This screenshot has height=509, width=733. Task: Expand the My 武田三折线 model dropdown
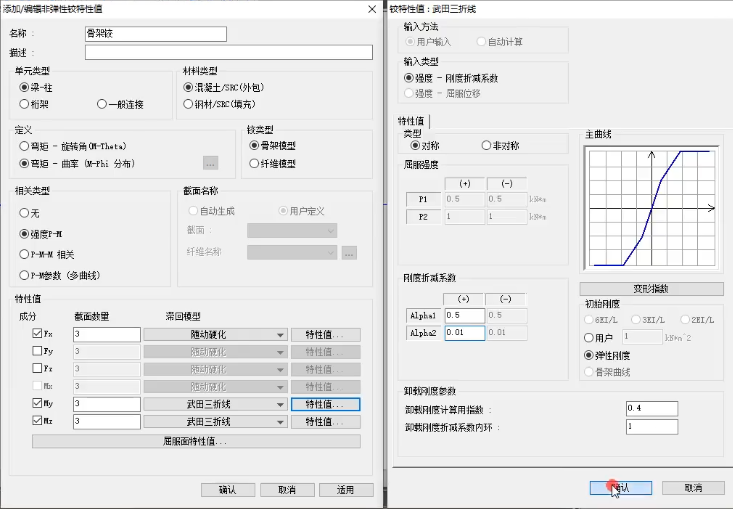[x=215, y=405]
